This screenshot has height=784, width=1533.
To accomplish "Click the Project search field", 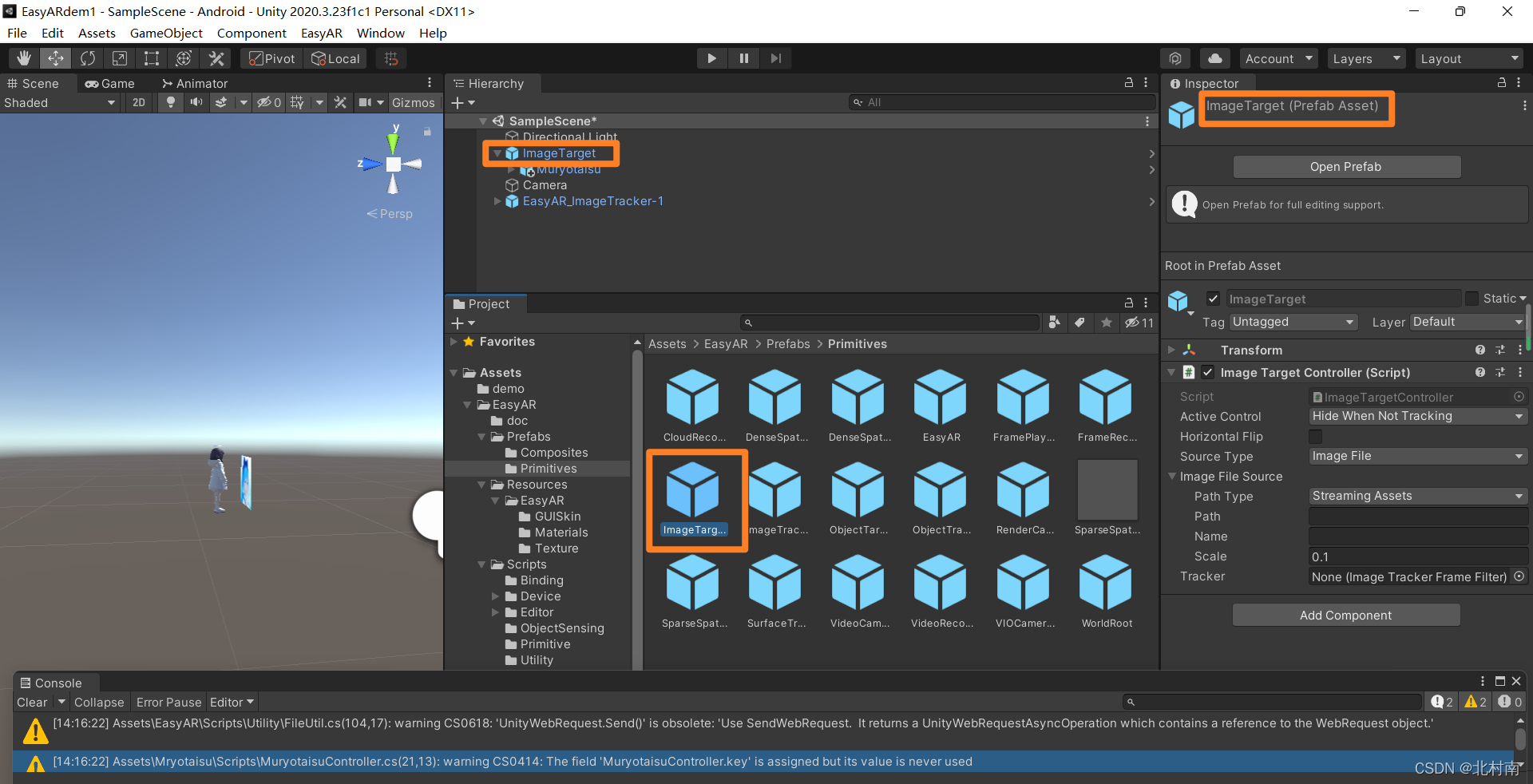I will click(889, 323).
